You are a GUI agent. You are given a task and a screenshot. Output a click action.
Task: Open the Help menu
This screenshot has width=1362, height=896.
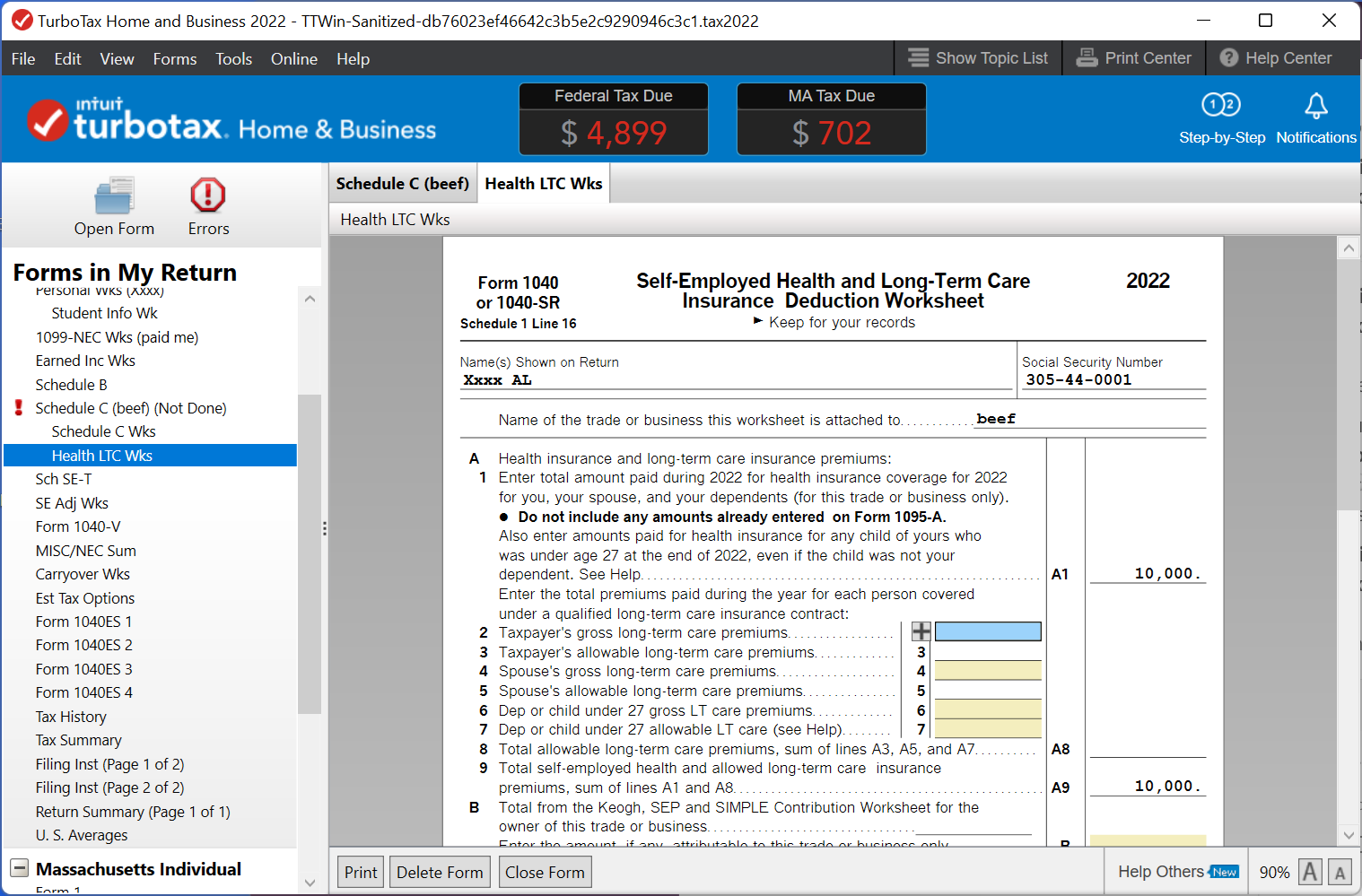coord(353,59)
